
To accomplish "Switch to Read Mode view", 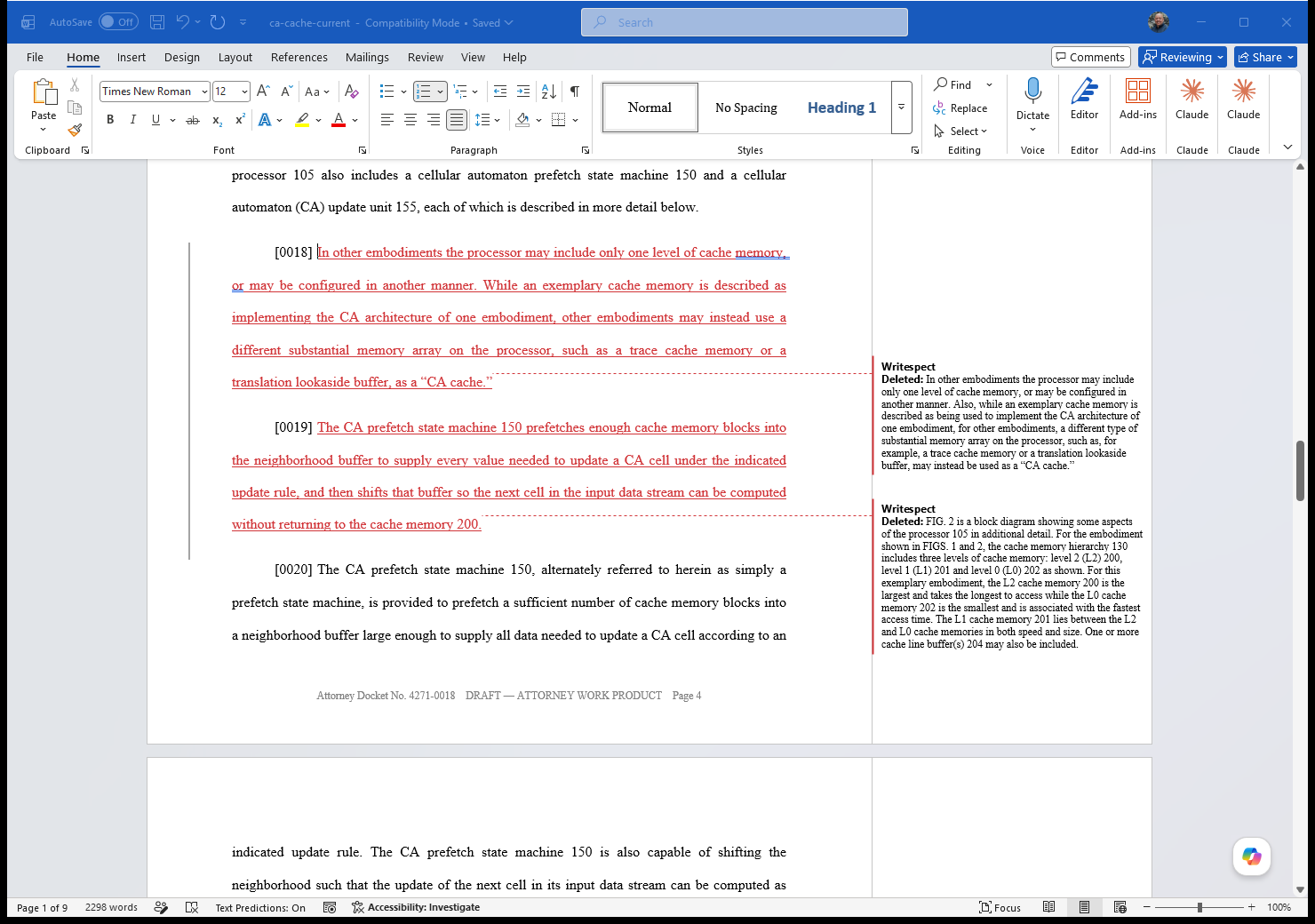I will click(x=1049, y=907).
